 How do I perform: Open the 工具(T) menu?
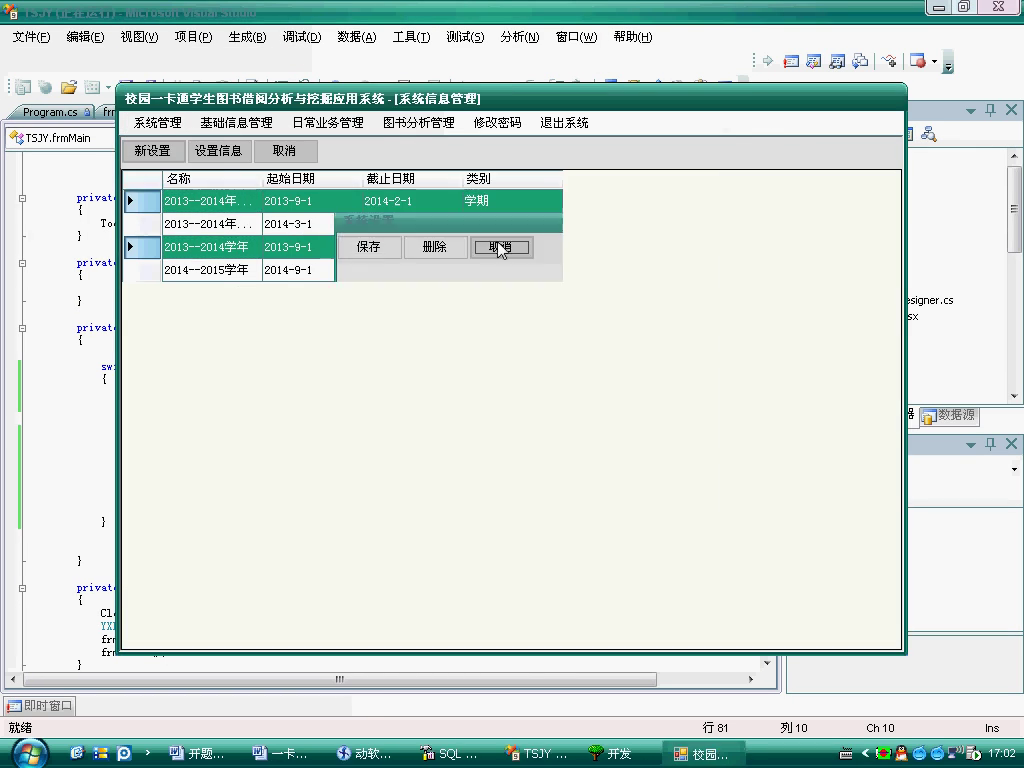(411, 37)
